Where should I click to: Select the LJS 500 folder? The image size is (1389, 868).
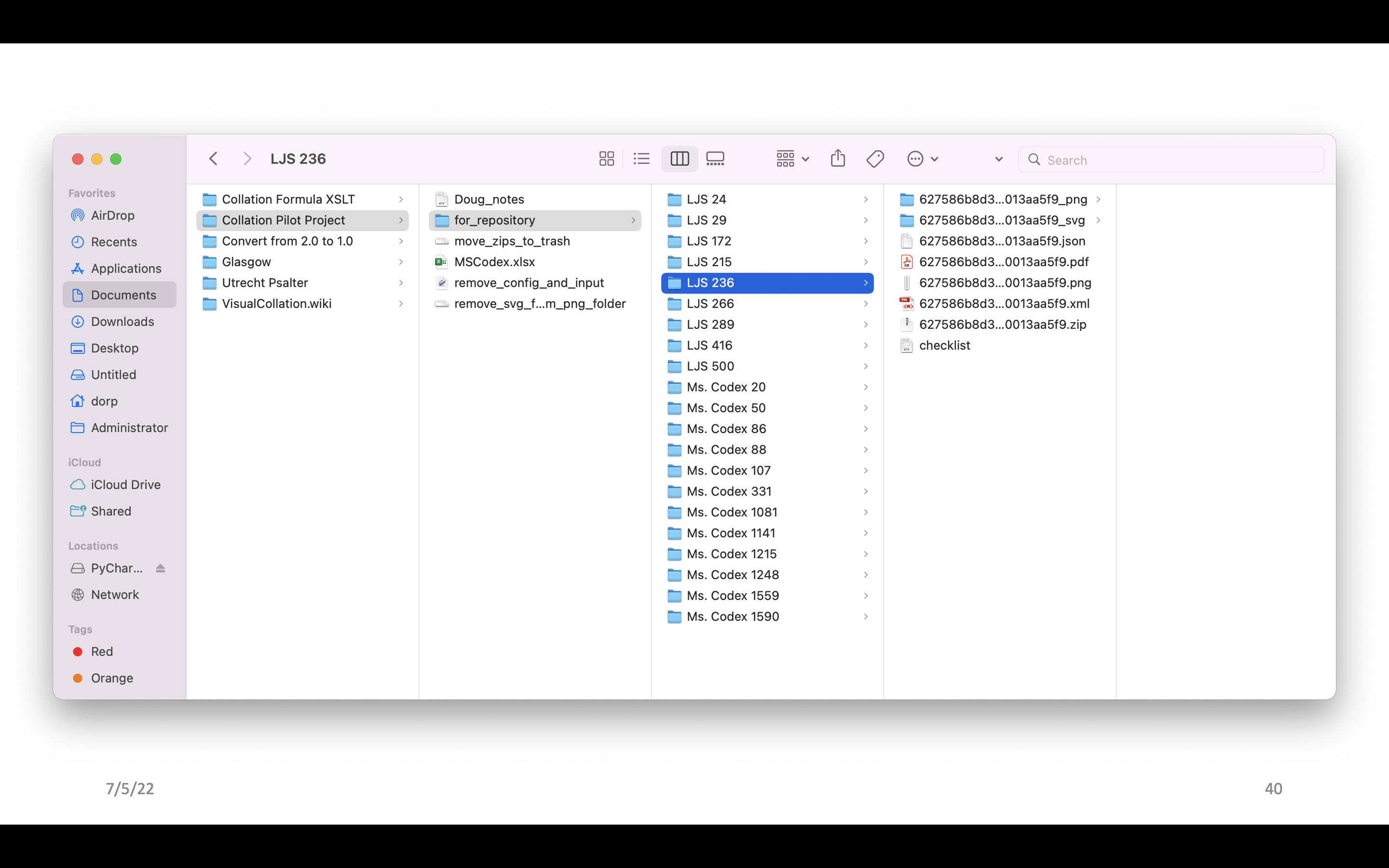767,366
